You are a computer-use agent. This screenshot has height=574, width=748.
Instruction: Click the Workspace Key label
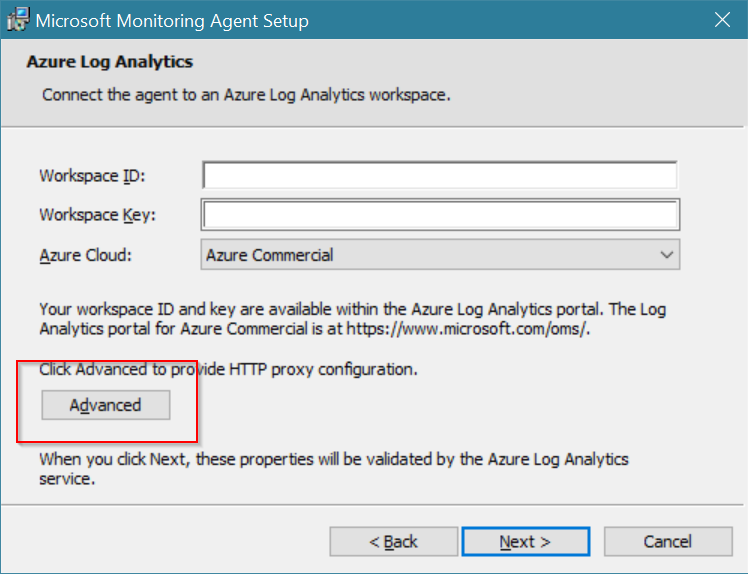pos(97,215)
